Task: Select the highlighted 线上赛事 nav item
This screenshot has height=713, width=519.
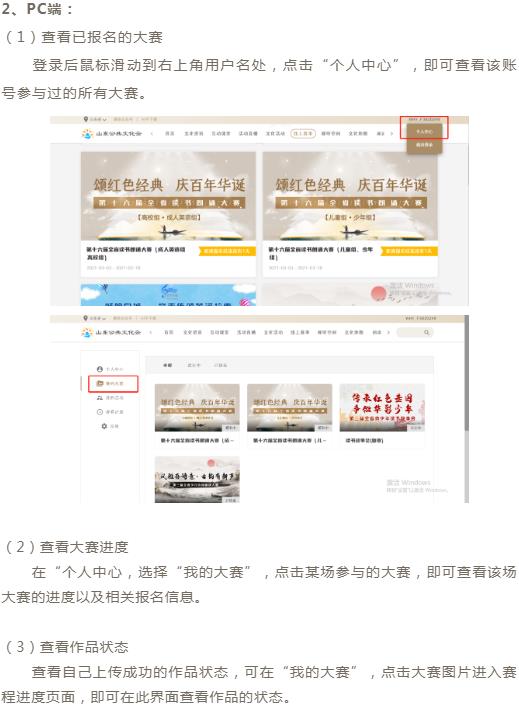Action: [303, 134]
